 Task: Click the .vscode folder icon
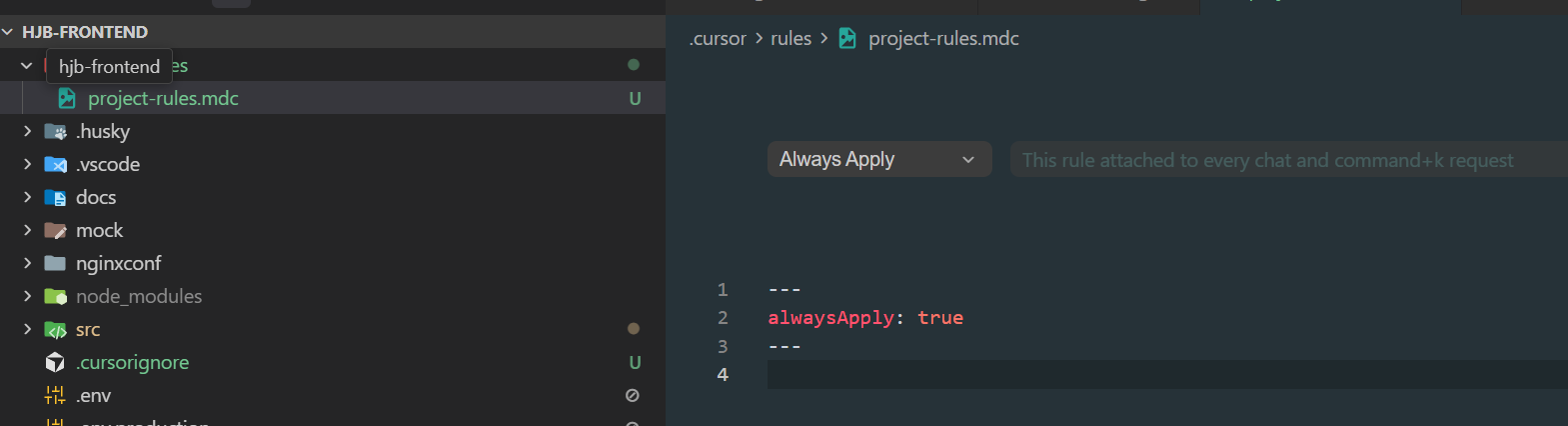pos(56,165)
